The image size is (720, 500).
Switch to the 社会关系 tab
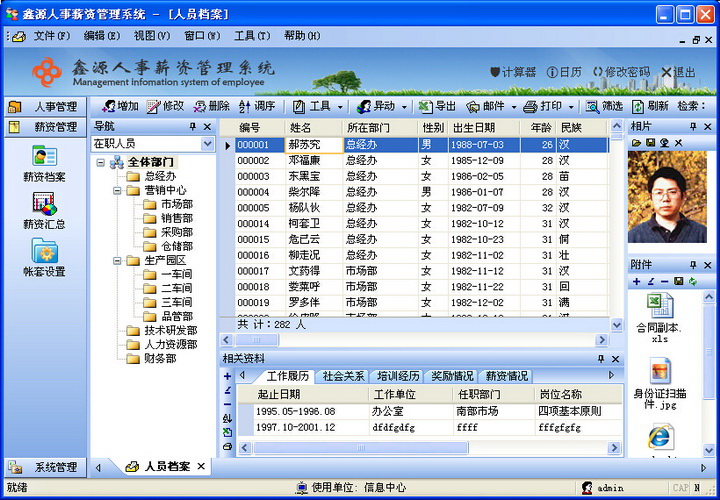tap(343, 376)
